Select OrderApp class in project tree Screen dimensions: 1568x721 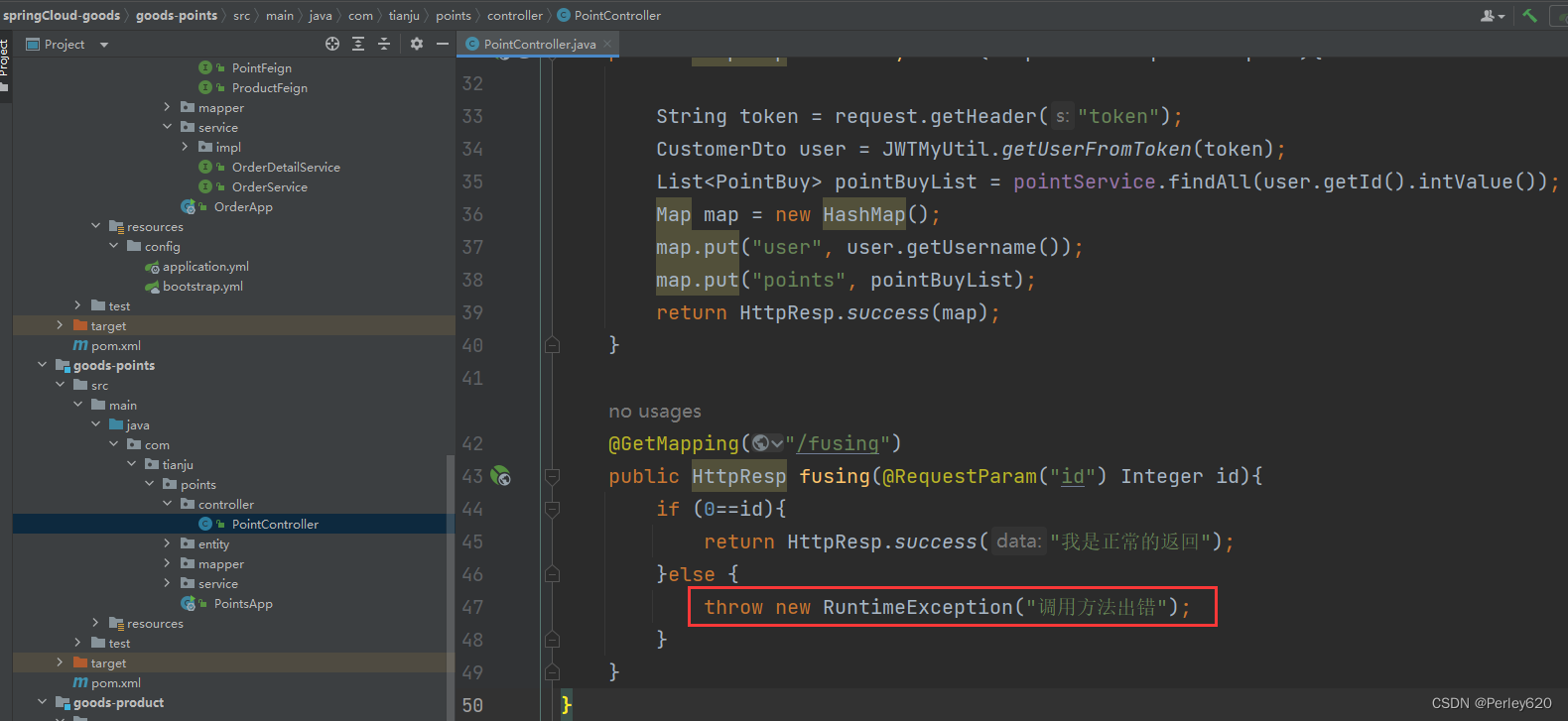(242, 206)
